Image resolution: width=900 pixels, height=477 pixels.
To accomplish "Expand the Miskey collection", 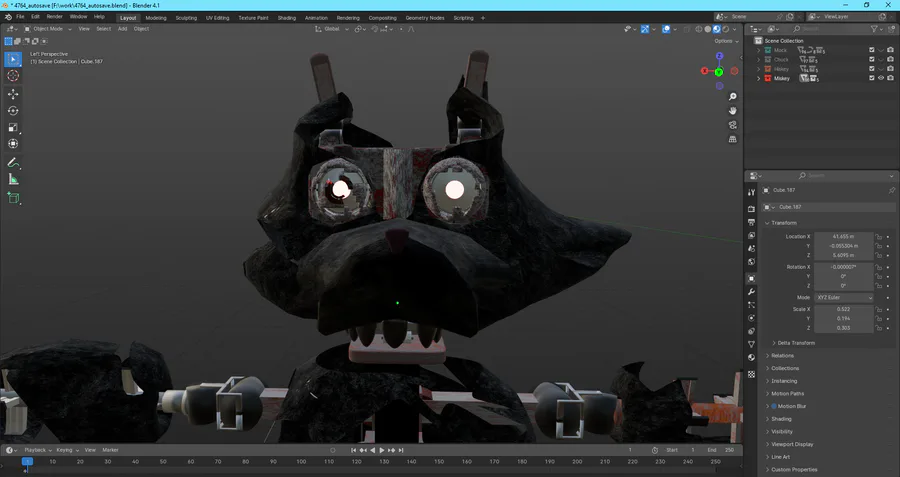I will click(x=759, y=78).
